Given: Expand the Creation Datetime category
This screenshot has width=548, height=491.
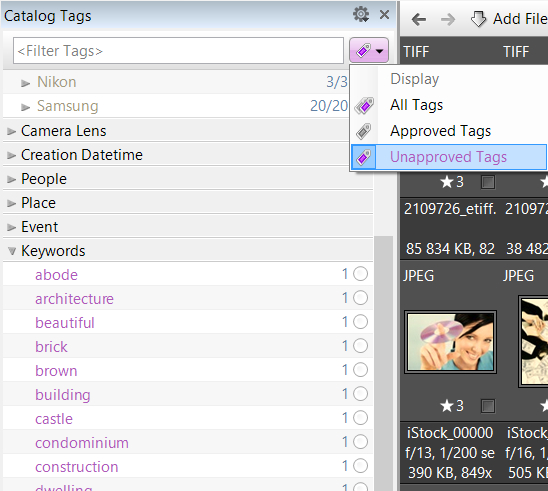Looking at the screenshot, I should pos(12,155).
